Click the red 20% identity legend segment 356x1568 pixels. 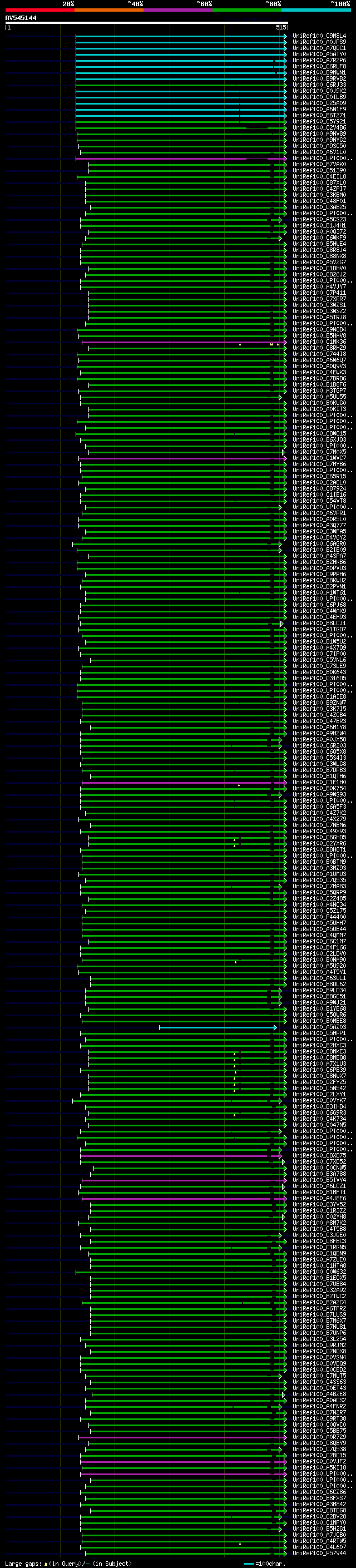pos(39,10)
